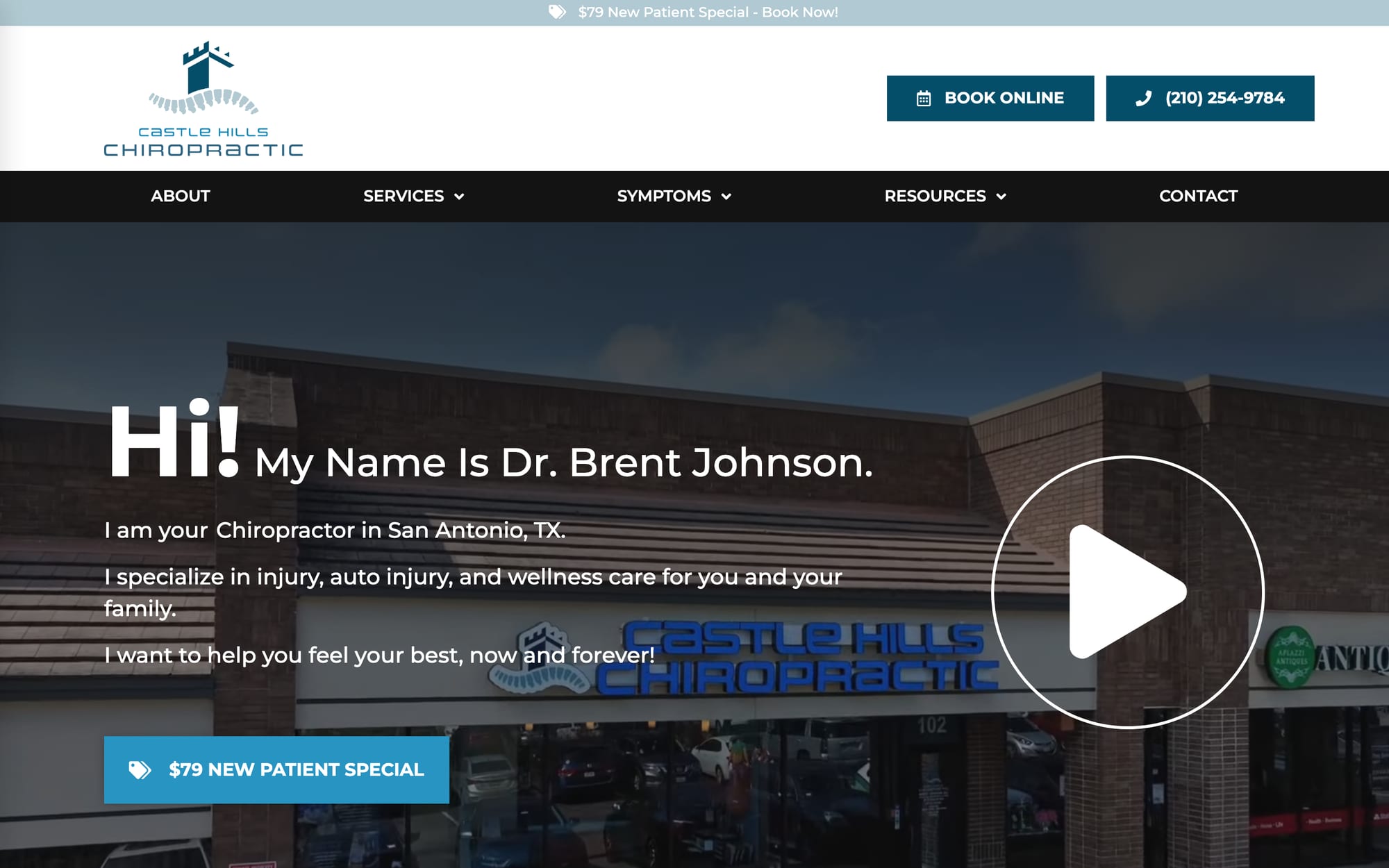This screenshot has height=868, width=1389.
Task: Click the Castle Hills Chiropractic logo
Action: click(203, 99)
